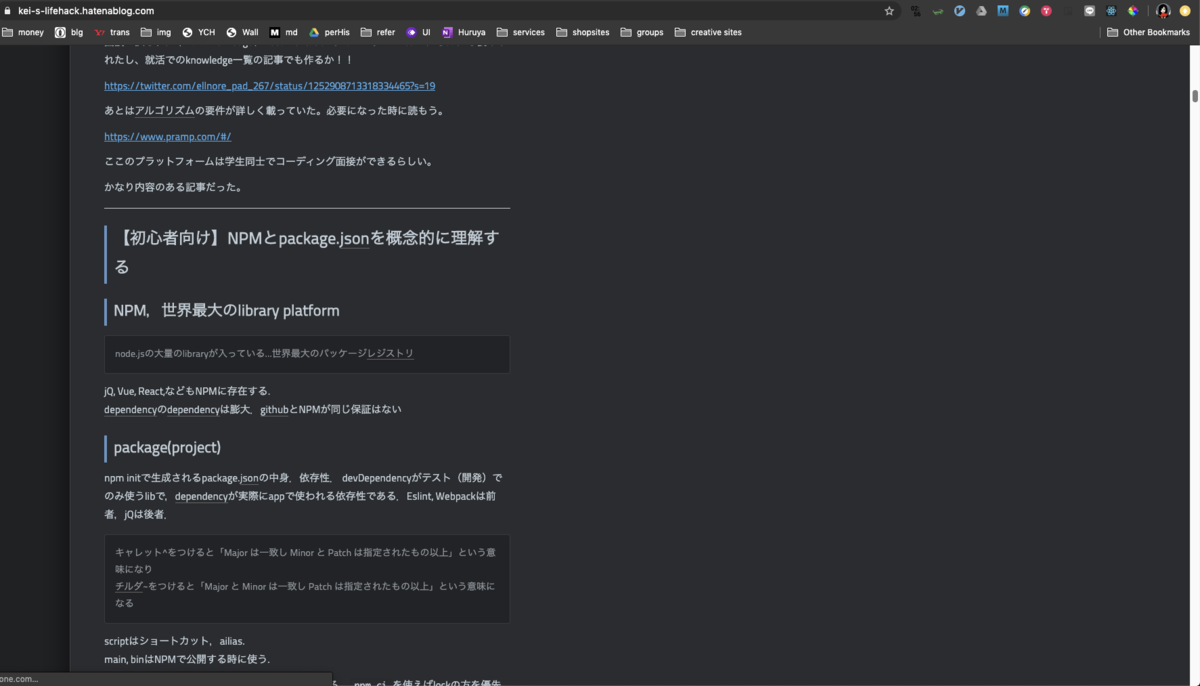Click the チルダ keyword link

coord(130,586)
